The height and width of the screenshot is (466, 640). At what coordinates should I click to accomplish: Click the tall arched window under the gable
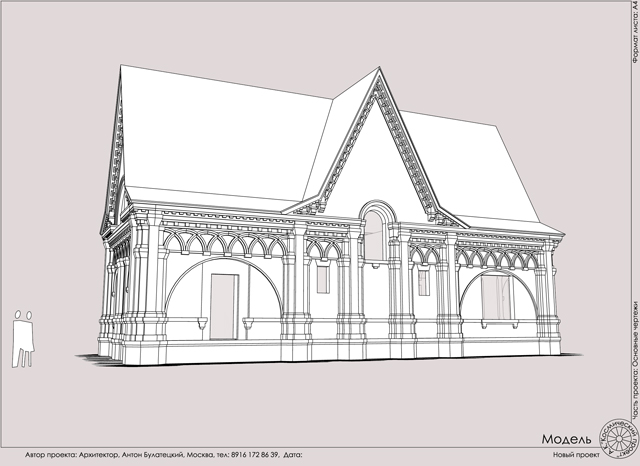tap(374, 236)
